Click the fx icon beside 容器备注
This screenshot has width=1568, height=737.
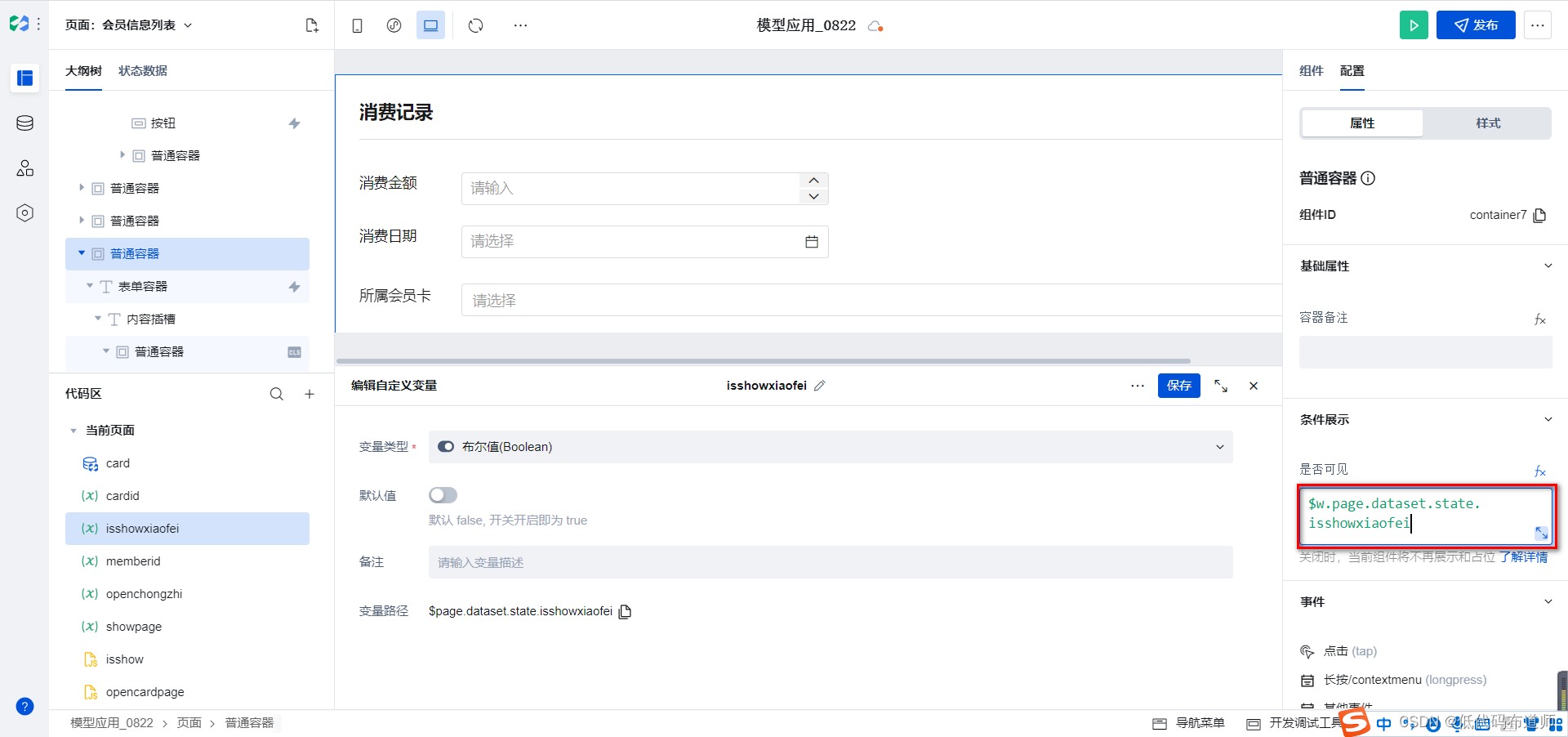pyautogui.click(x=1540, y=319)
